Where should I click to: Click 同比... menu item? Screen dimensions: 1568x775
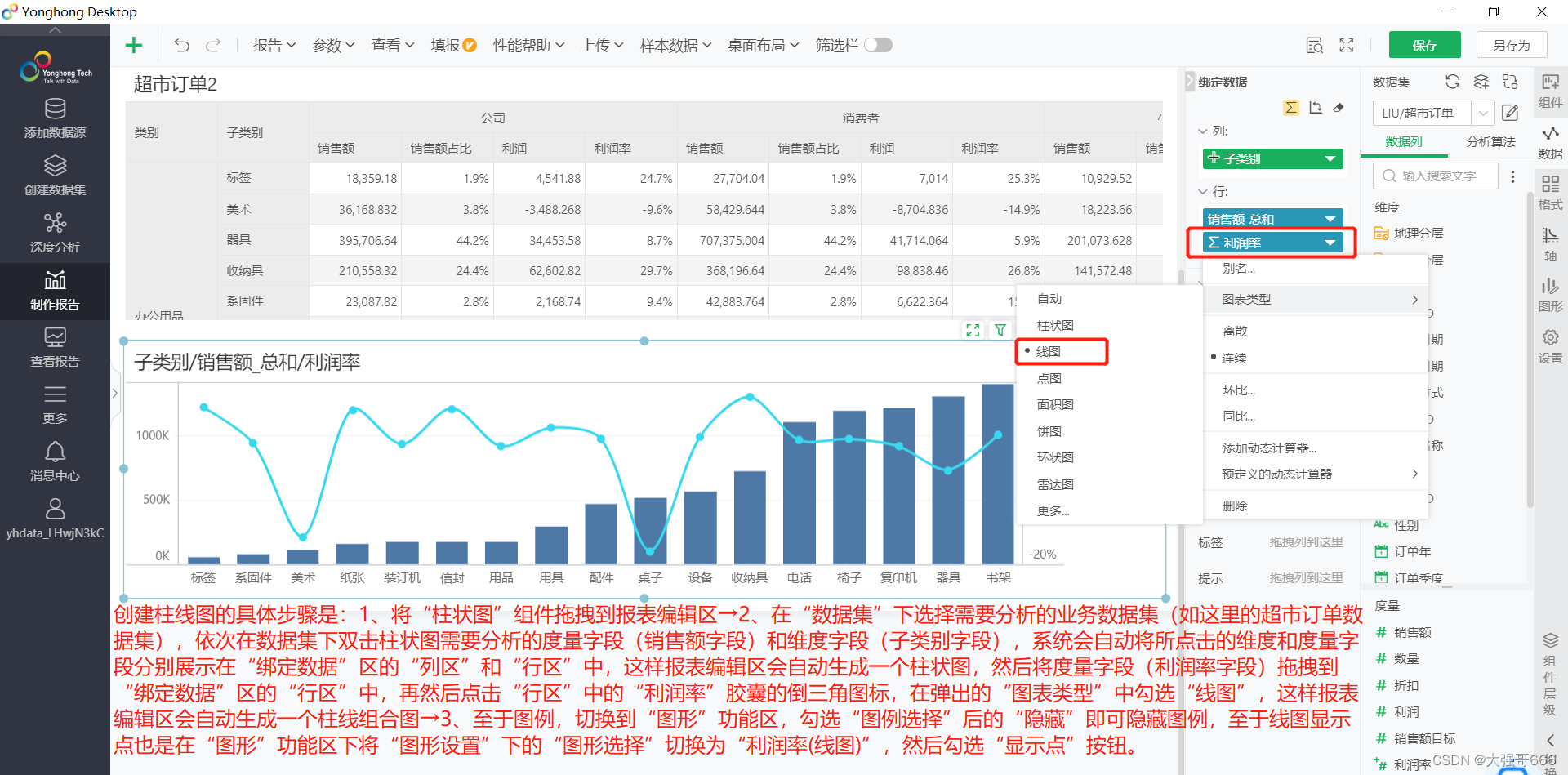[1239, 416]
